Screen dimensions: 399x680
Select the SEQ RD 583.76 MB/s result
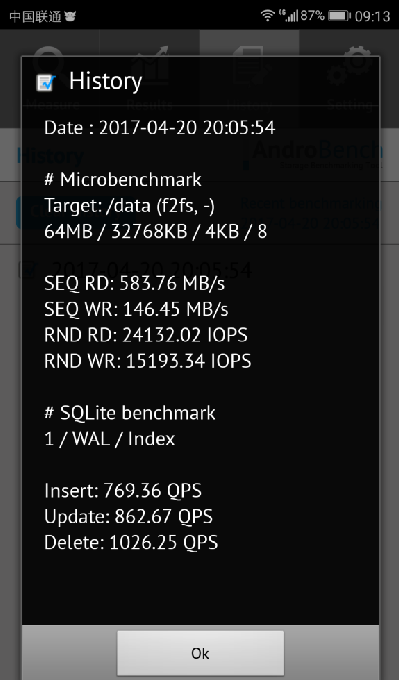(x=134, y=284)
